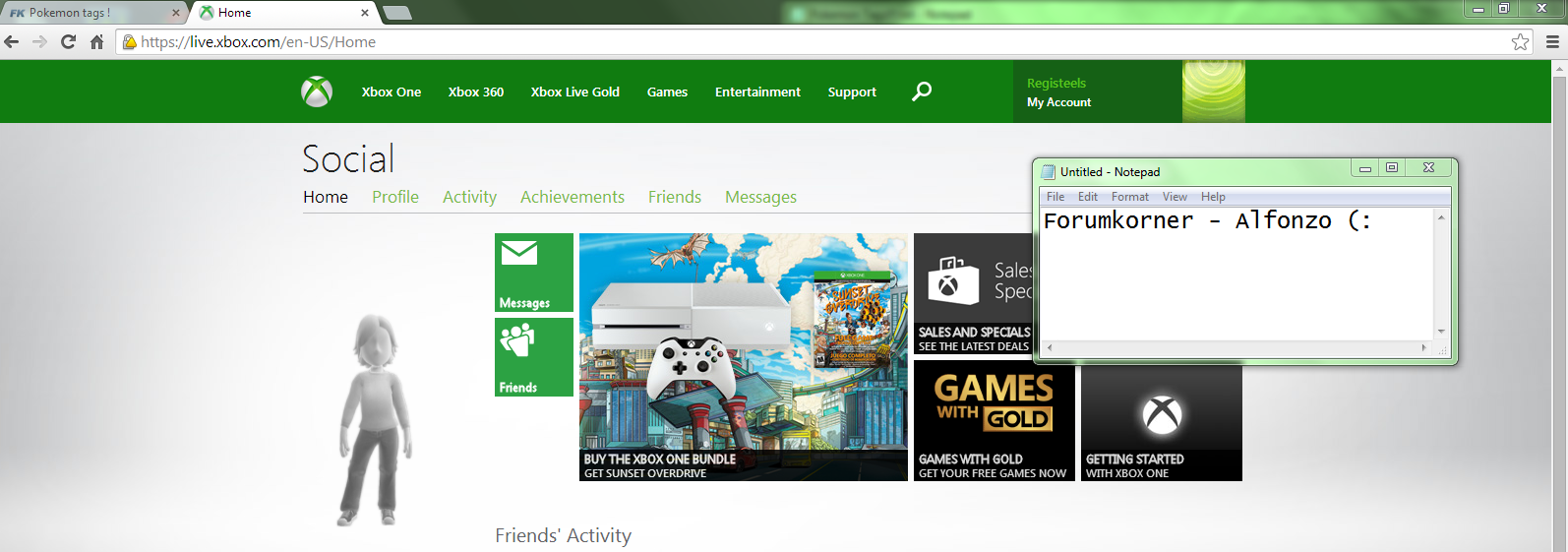Open Games nav menu
1568x552 pixels.
[667, 92]
